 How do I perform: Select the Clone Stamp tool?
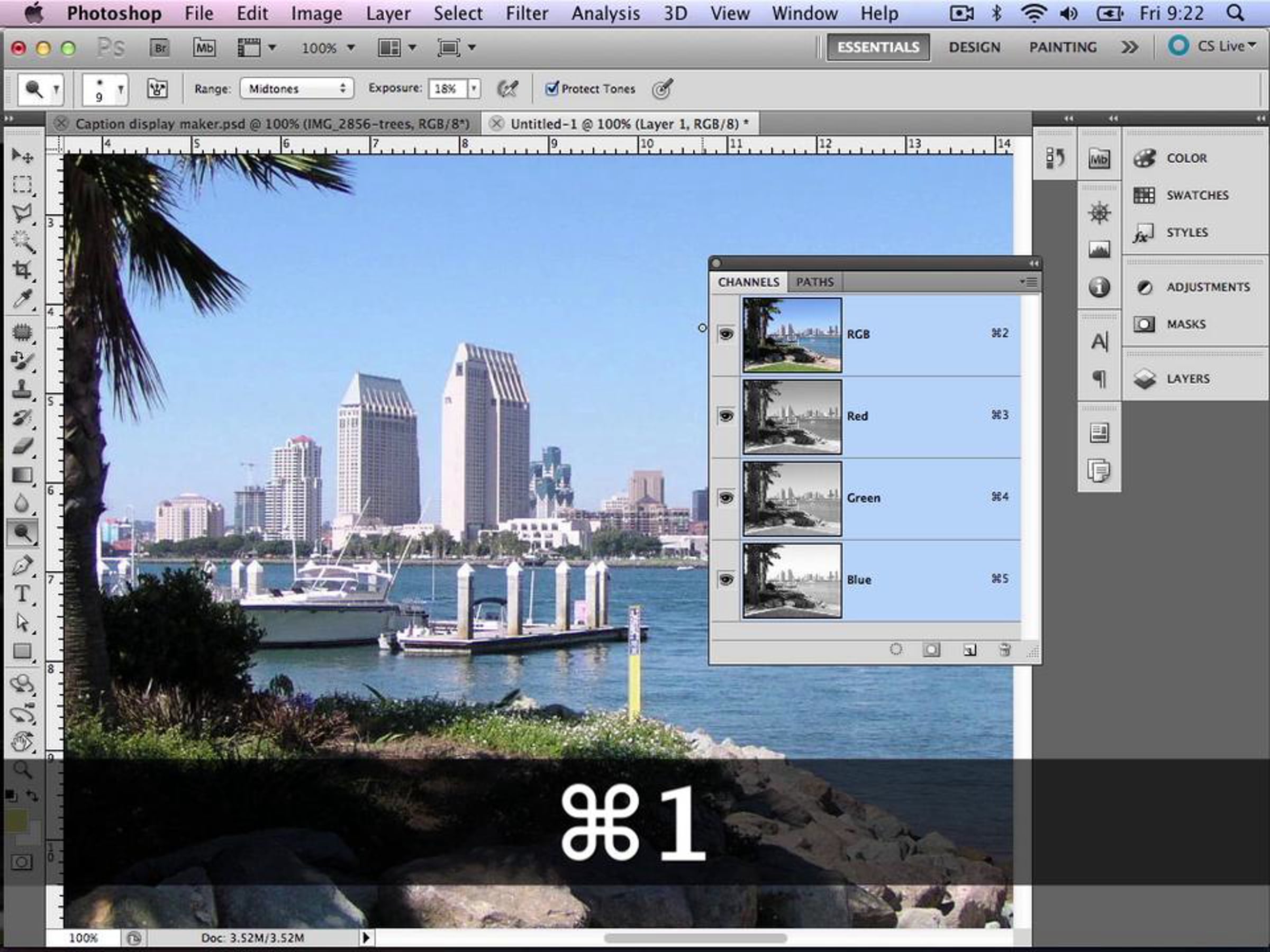pos(22,389)
